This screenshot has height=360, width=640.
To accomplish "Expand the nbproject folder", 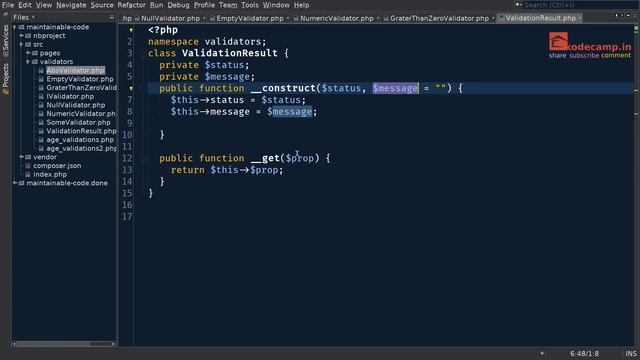I will point(21,36).
